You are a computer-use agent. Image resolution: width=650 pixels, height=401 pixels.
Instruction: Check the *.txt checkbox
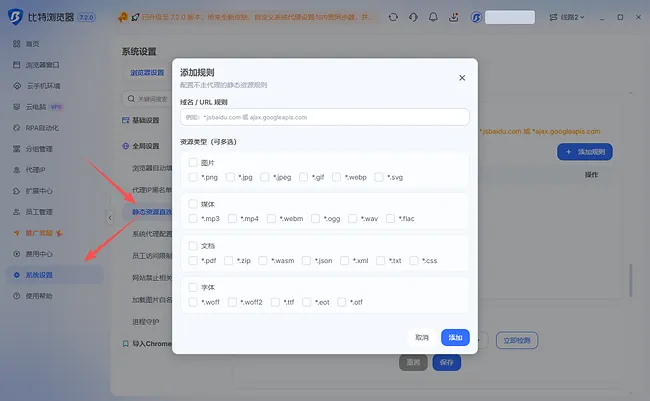pos(380,260)
